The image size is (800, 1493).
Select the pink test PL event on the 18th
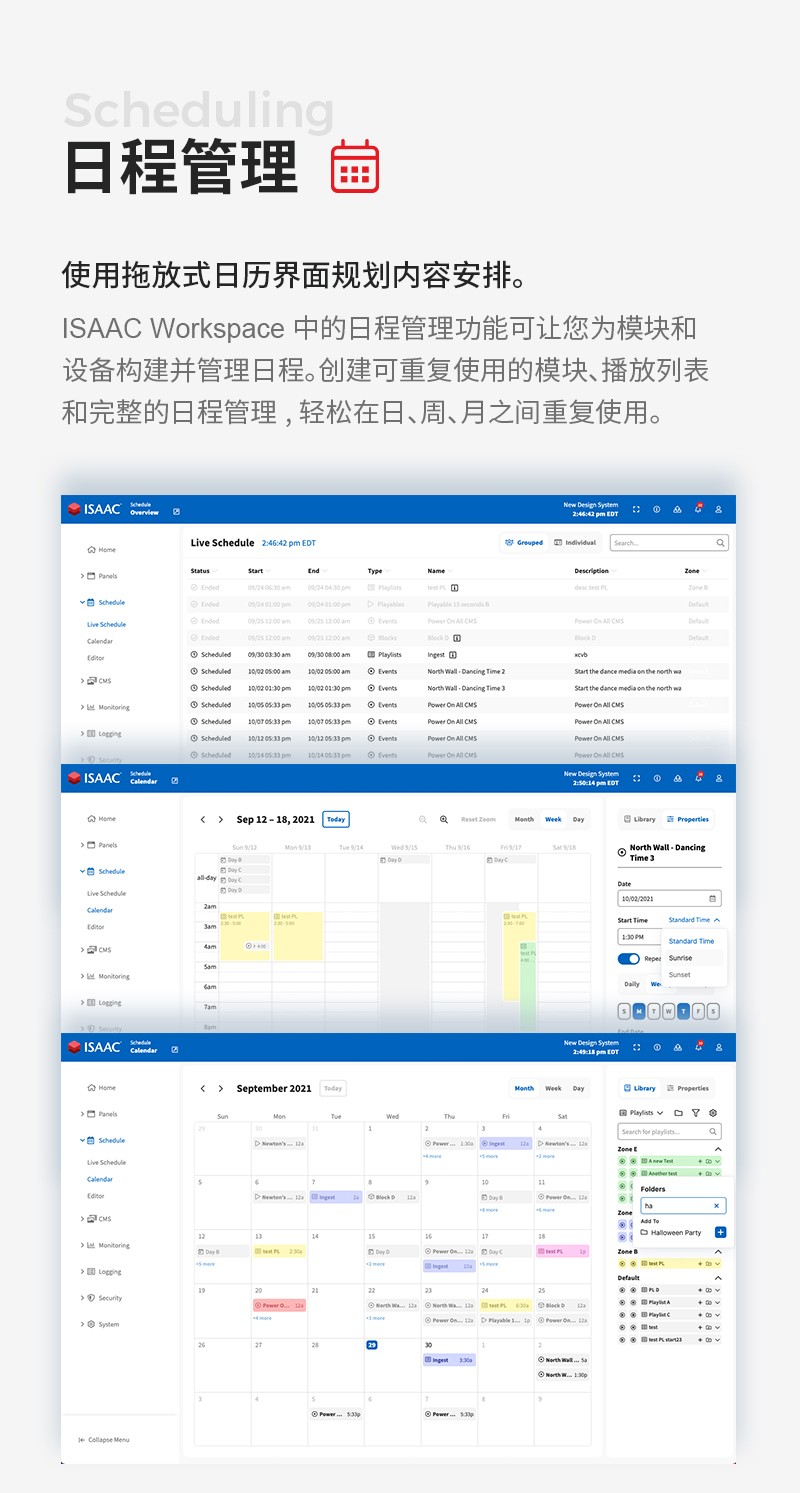pyautogui.click(x=563, y=1251)
